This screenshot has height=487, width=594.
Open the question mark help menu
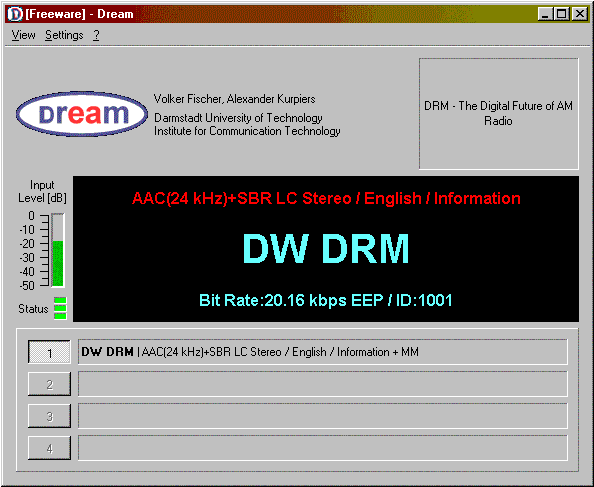coord(96,35)
